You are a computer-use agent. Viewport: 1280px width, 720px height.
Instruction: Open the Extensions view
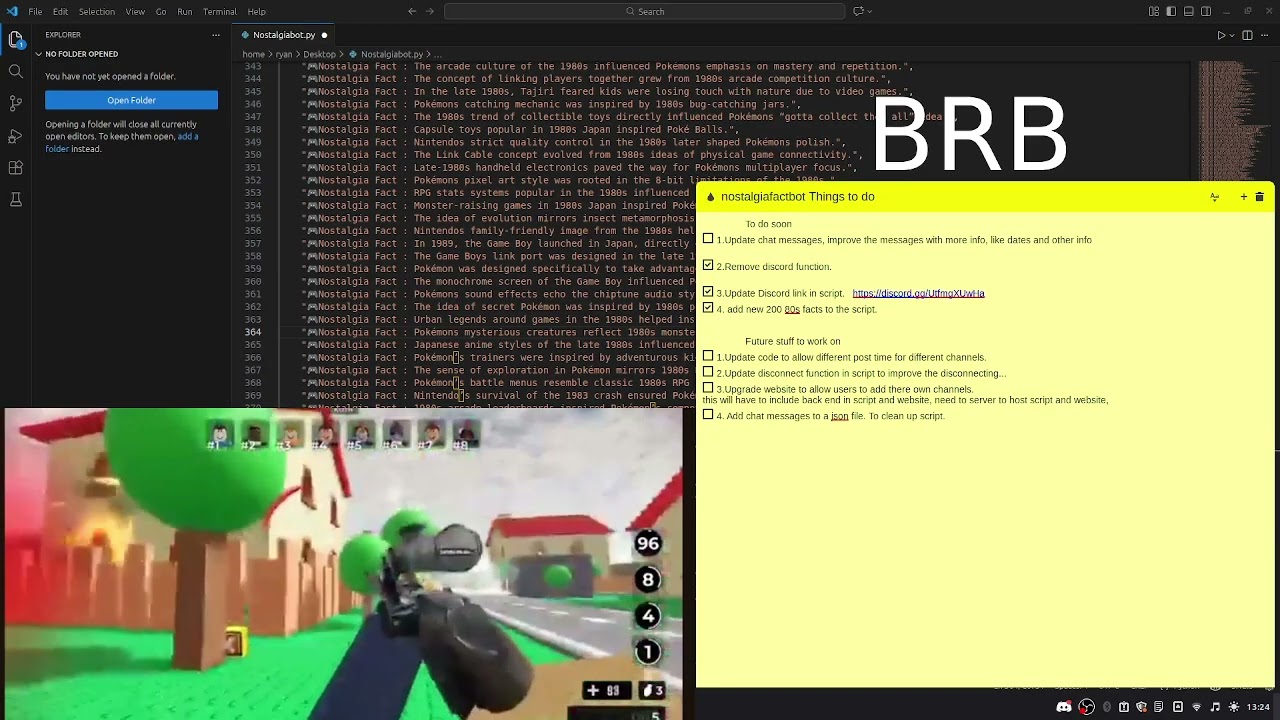click(16, 167)
